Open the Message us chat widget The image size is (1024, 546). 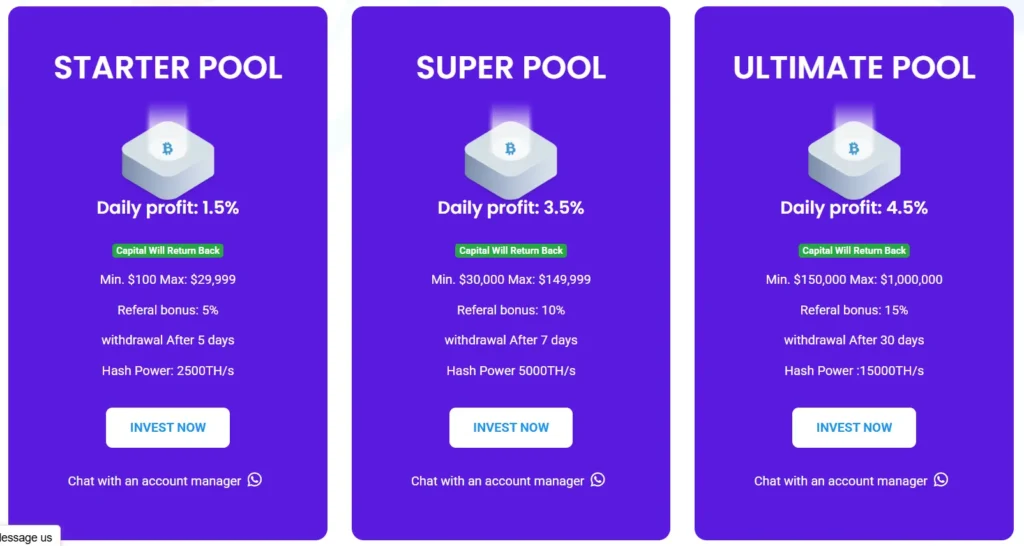[x=27, y=537]
